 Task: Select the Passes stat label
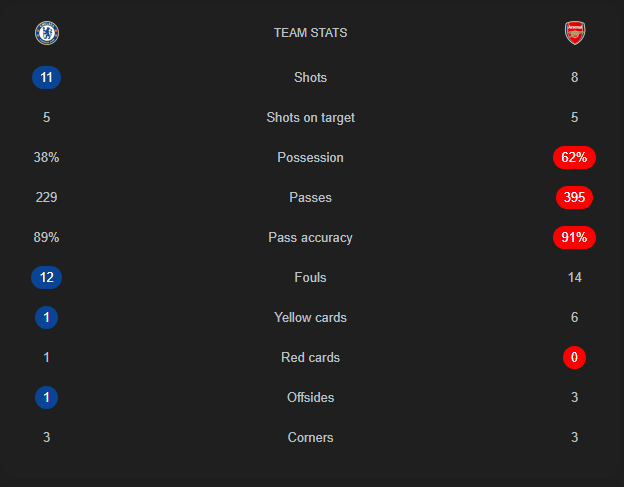click(311, 197)
